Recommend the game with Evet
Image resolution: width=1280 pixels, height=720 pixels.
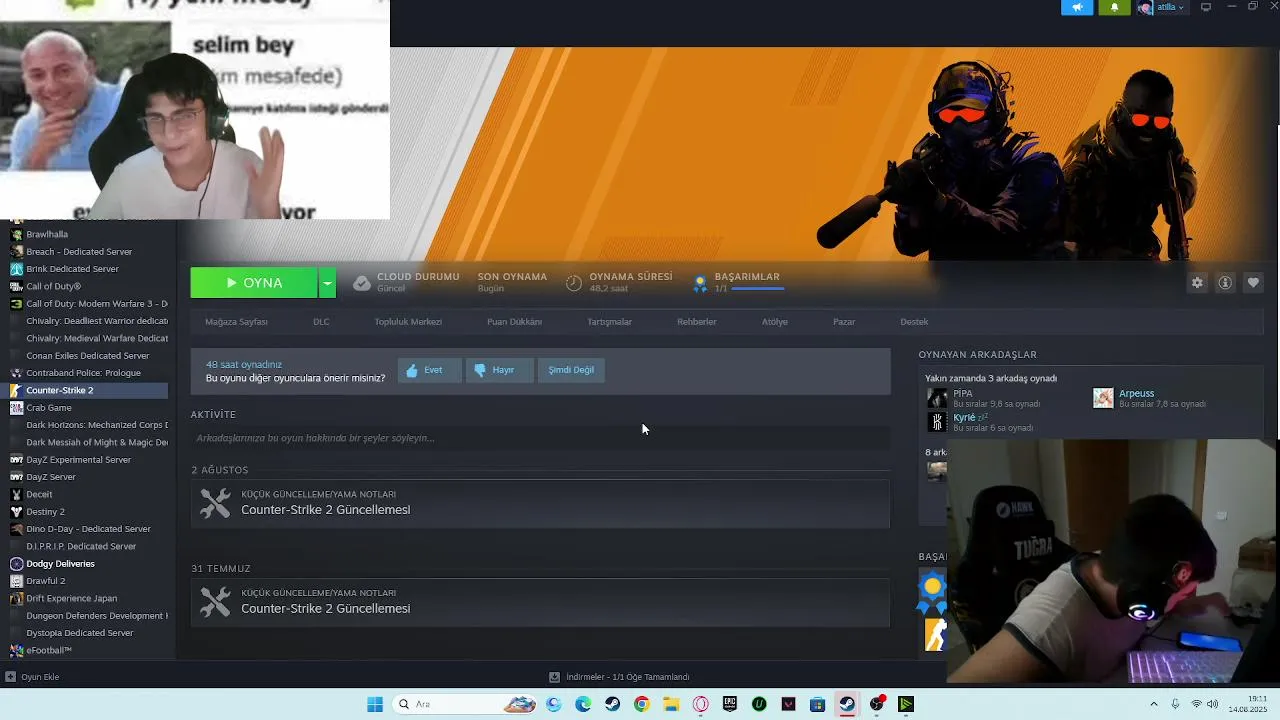coord(429,370)
